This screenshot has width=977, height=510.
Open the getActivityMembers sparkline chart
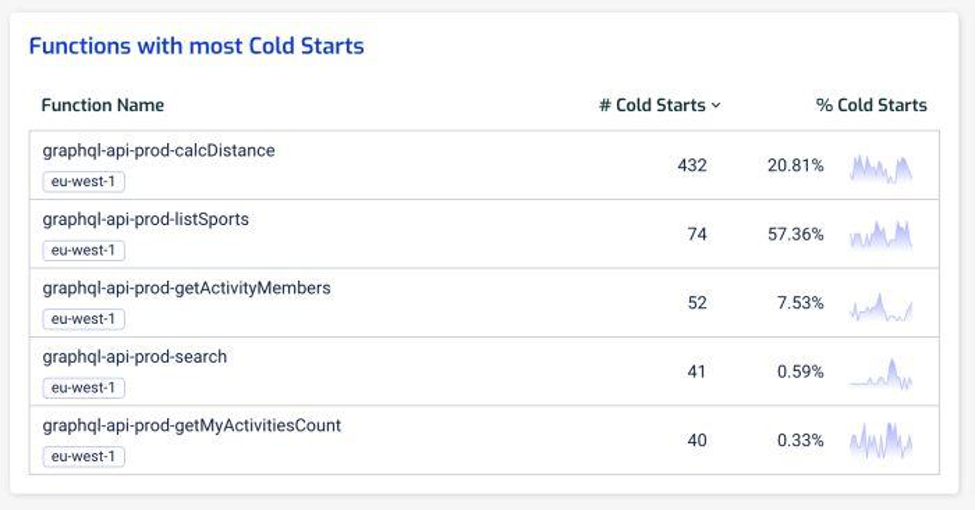[881, 306]
